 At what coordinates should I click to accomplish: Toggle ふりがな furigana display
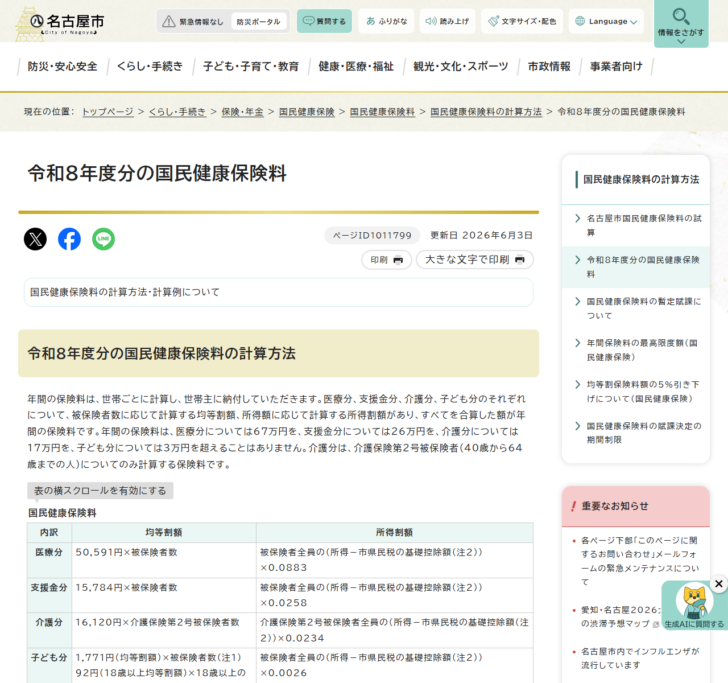pyautogui.click(x=386, y=21)
